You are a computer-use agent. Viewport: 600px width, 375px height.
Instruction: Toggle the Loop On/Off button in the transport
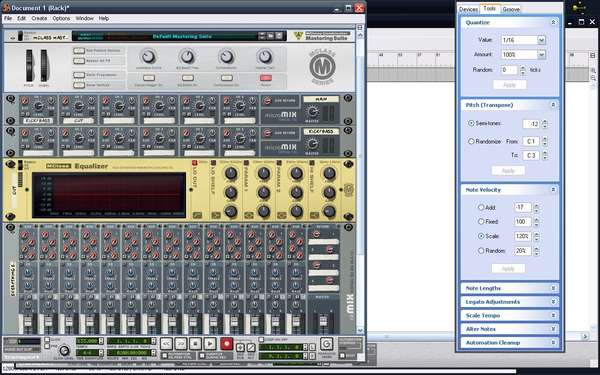(326, 344)
